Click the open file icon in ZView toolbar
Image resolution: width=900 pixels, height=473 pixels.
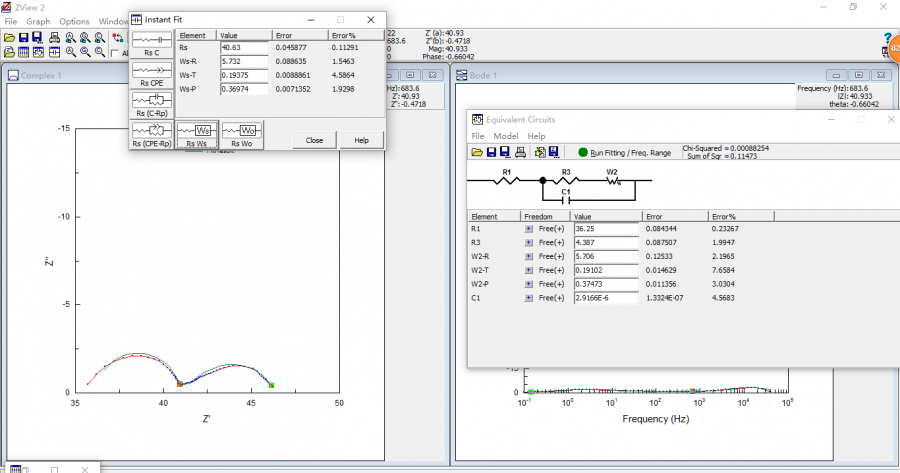point(9,37)
